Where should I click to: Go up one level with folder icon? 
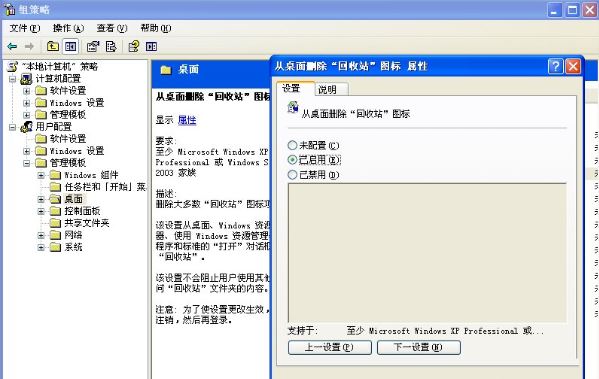click(52, 47)
